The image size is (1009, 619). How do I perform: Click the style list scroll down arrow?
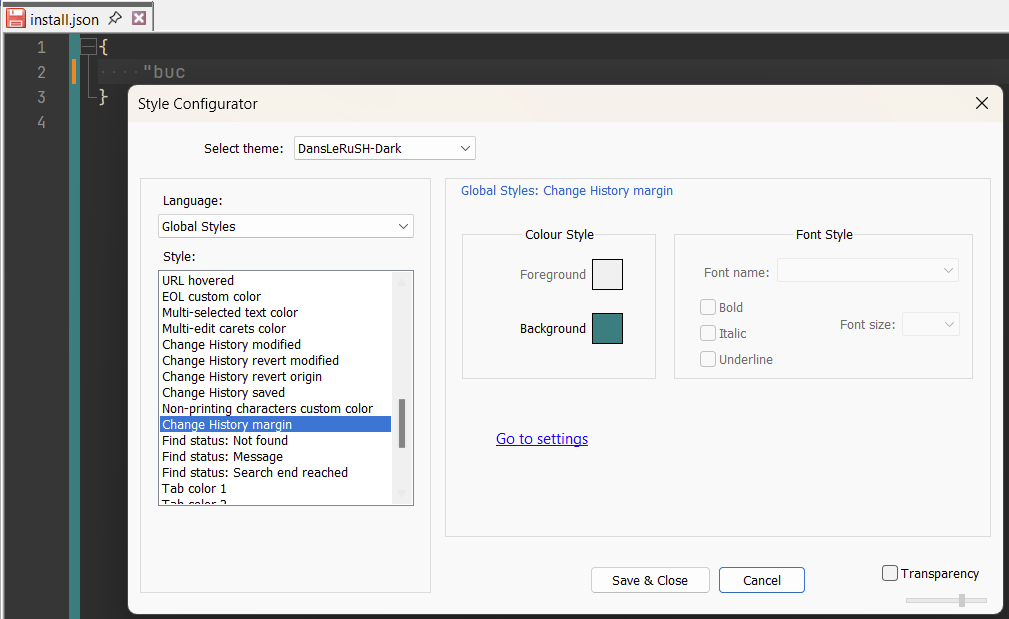(402, 494)
